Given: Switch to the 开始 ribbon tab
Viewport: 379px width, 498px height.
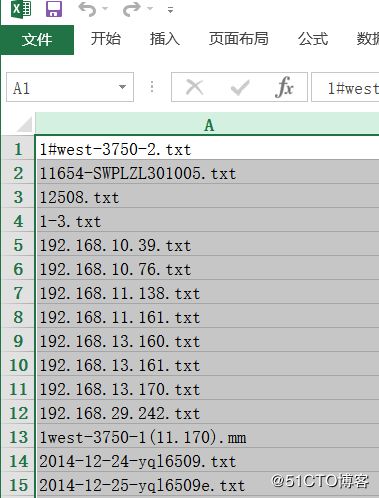Looking at the screenshot, I should (x=105, y=39).
